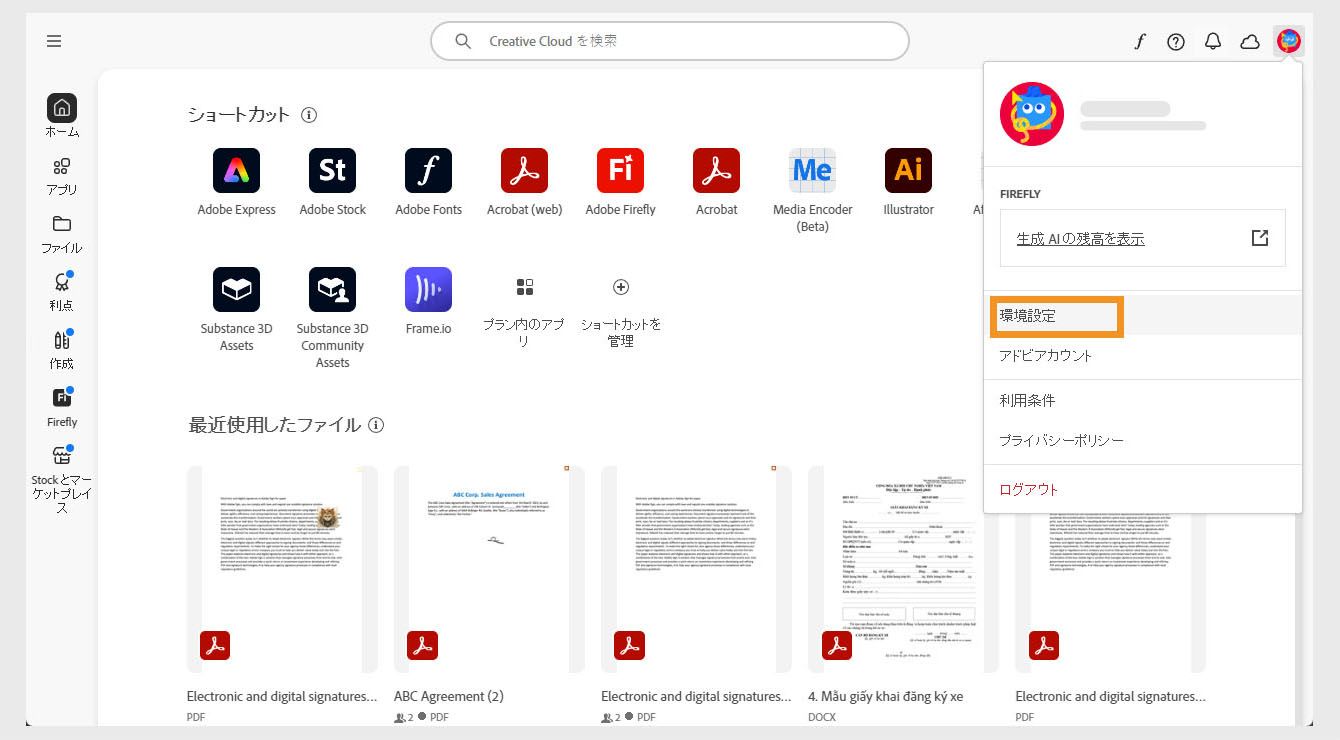
Task: Open Firefly in sidebar
Action: point(62,406)
